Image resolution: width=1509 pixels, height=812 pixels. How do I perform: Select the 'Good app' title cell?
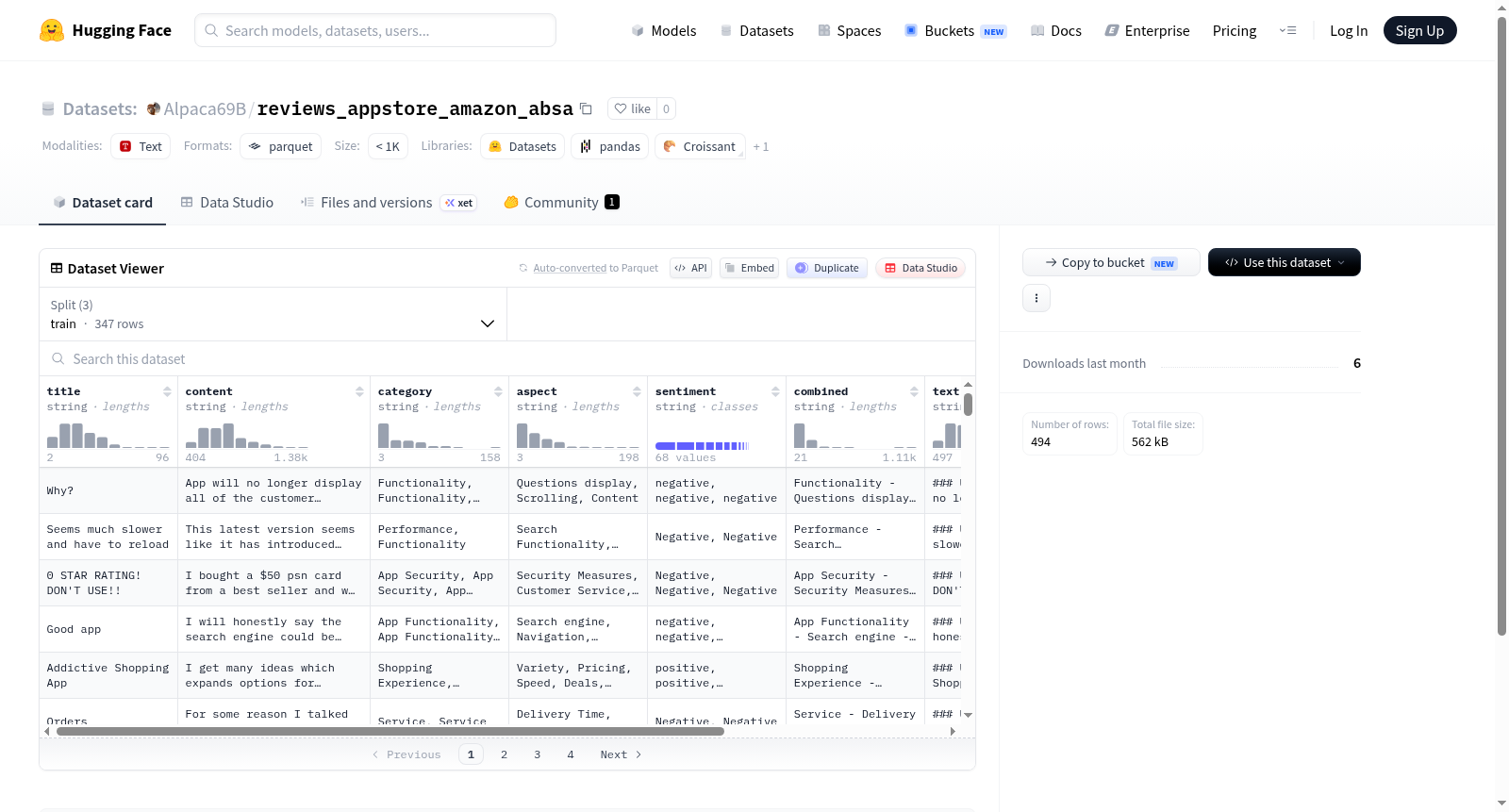pos(108,629)
